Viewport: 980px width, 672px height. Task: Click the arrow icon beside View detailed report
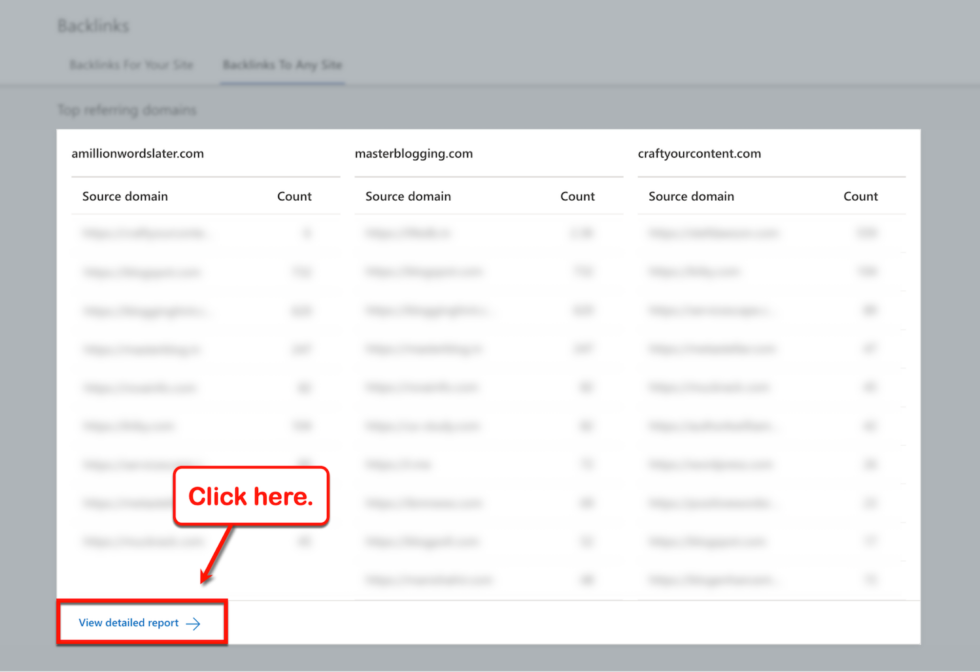192,622
